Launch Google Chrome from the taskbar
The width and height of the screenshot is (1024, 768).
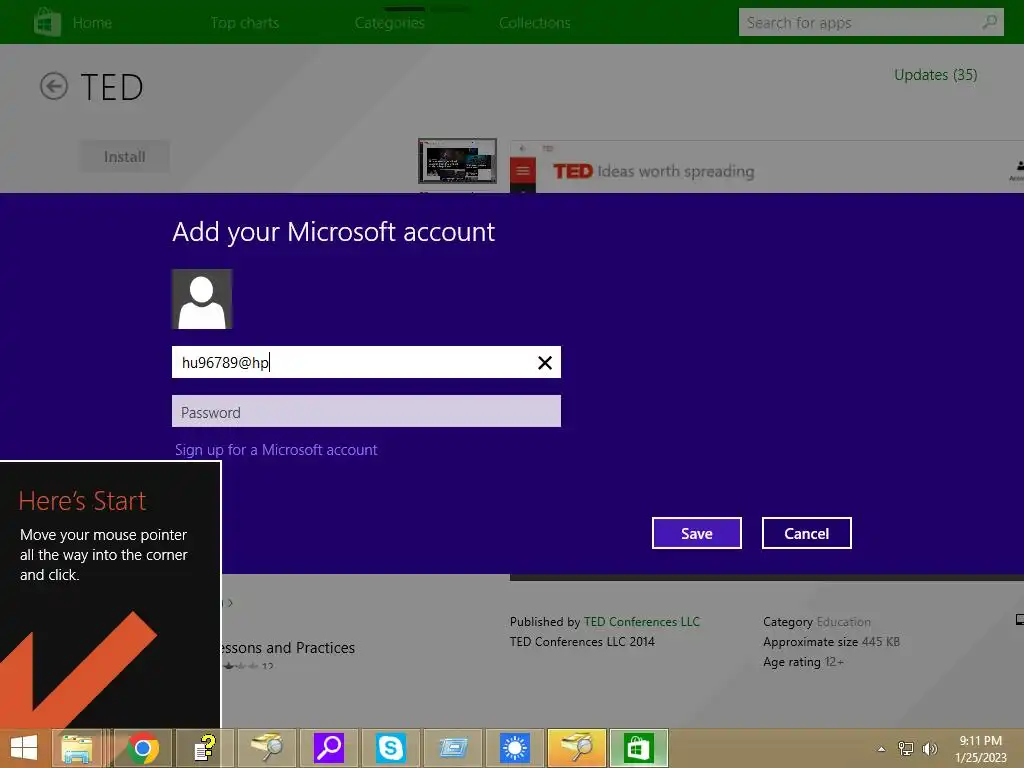coord(143,748)
